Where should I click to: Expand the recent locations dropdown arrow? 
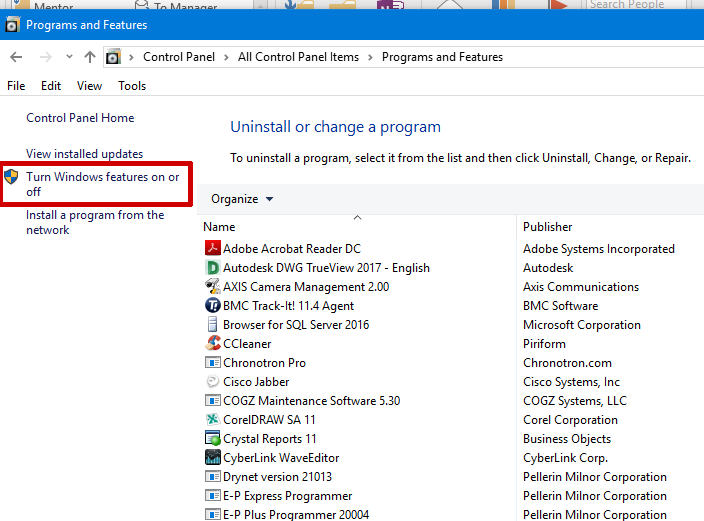(69, 57)
